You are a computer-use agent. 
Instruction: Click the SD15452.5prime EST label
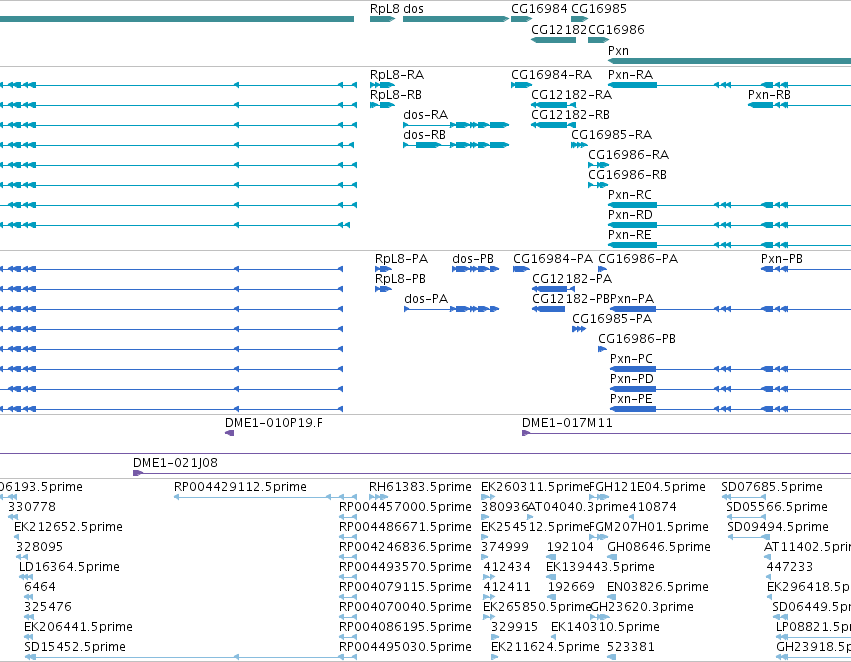point(75,648)
